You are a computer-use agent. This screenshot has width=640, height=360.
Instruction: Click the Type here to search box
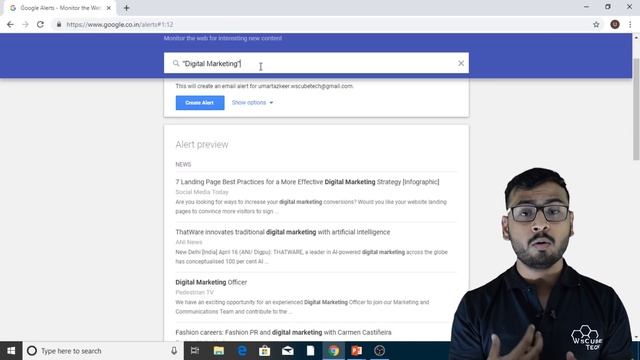(x=102, y=351)
